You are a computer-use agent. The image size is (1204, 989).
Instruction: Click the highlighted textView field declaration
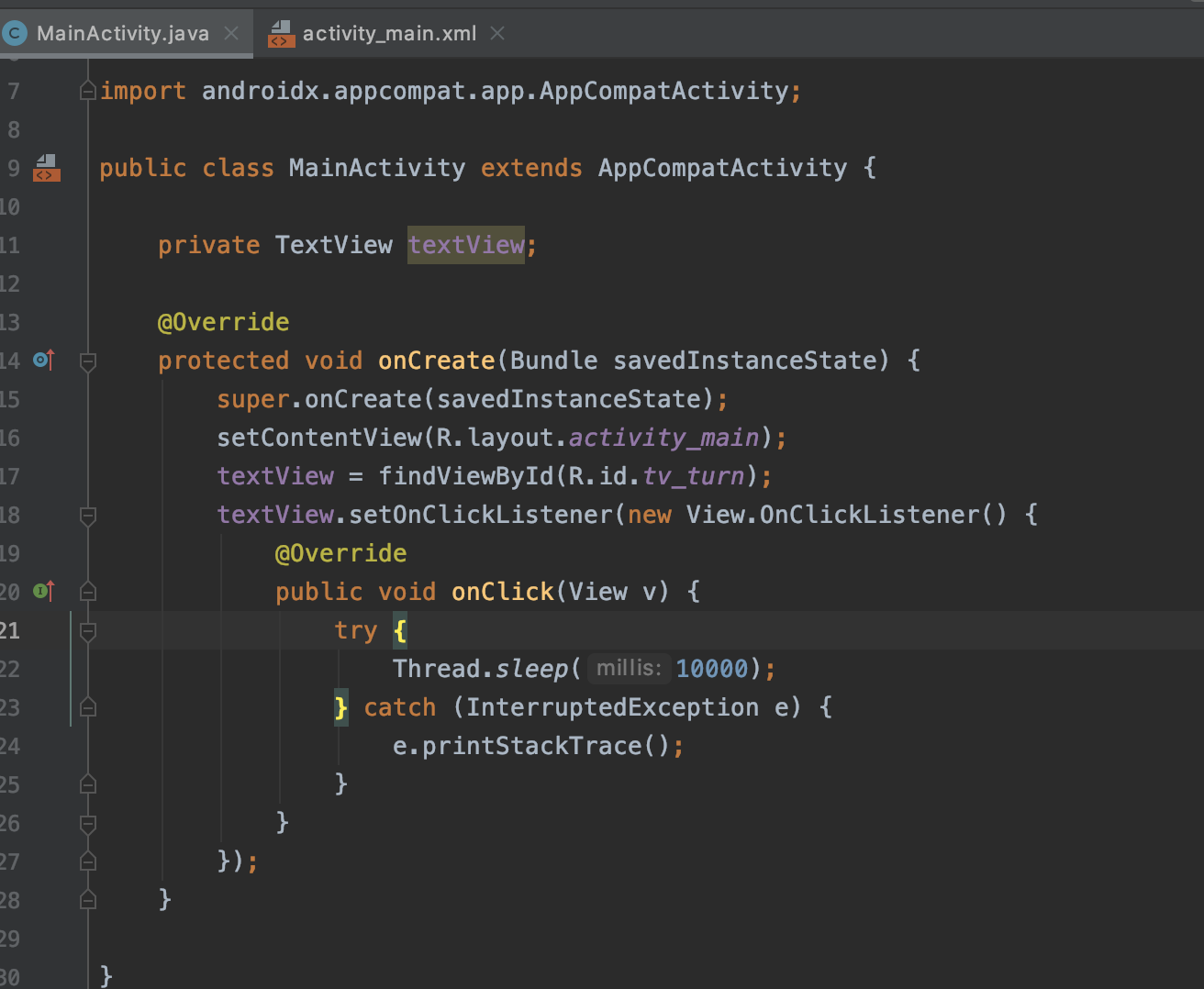tap(466, 245)
